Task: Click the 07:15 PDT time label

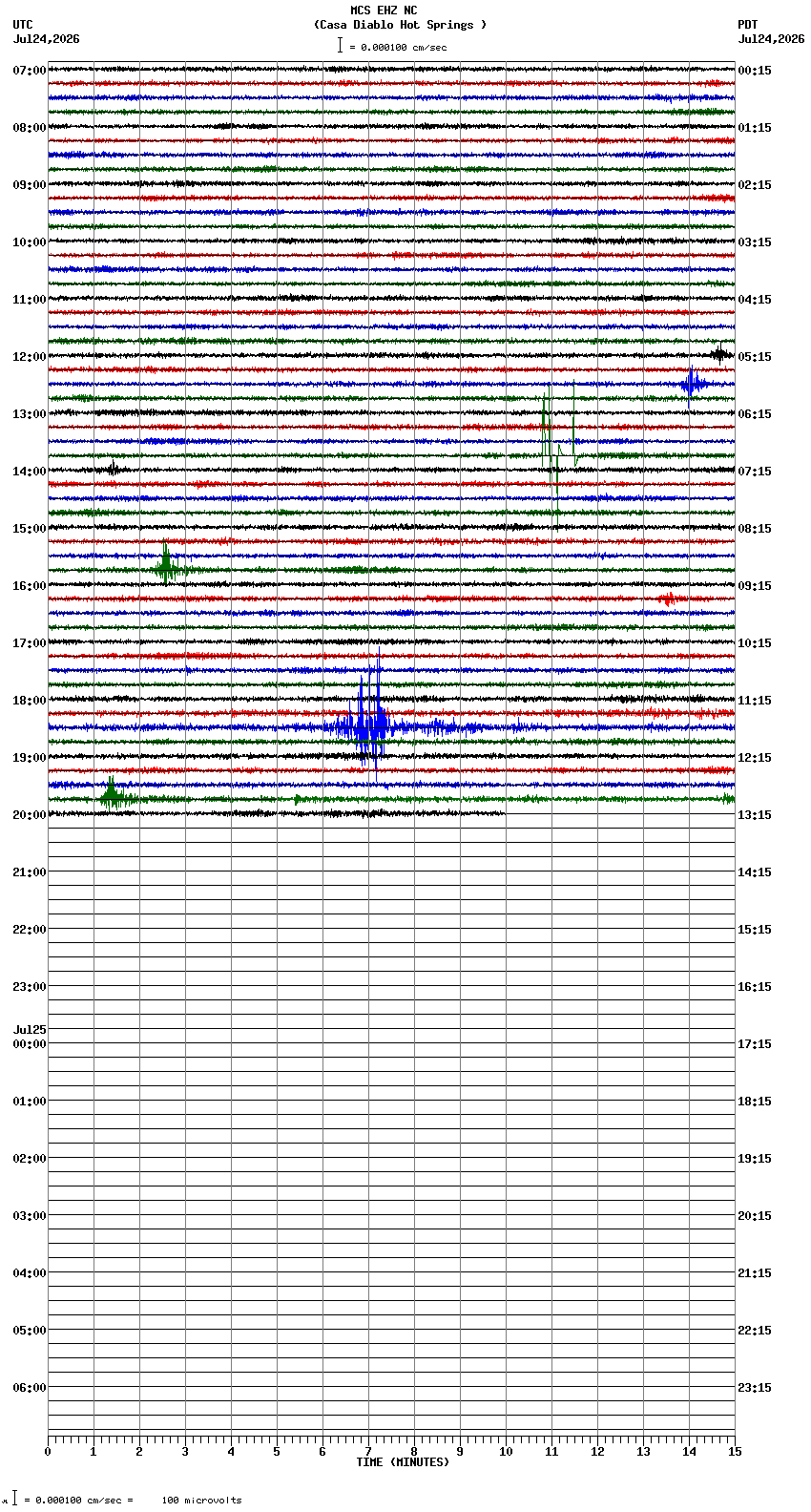Action: point(755,472)
